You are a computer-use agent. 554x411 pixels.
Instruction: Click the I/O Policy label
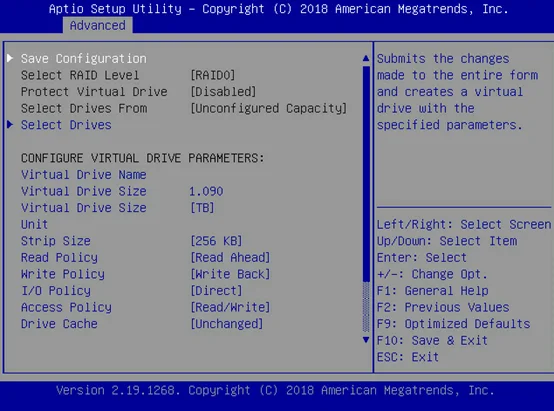(x=56, y=291)
